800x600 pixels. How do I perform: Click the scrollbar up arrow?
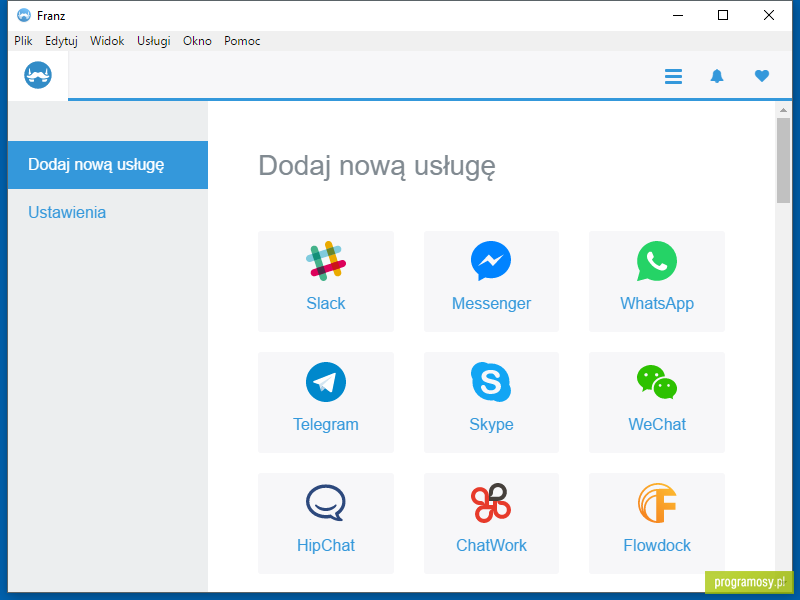tap(783, 110)
